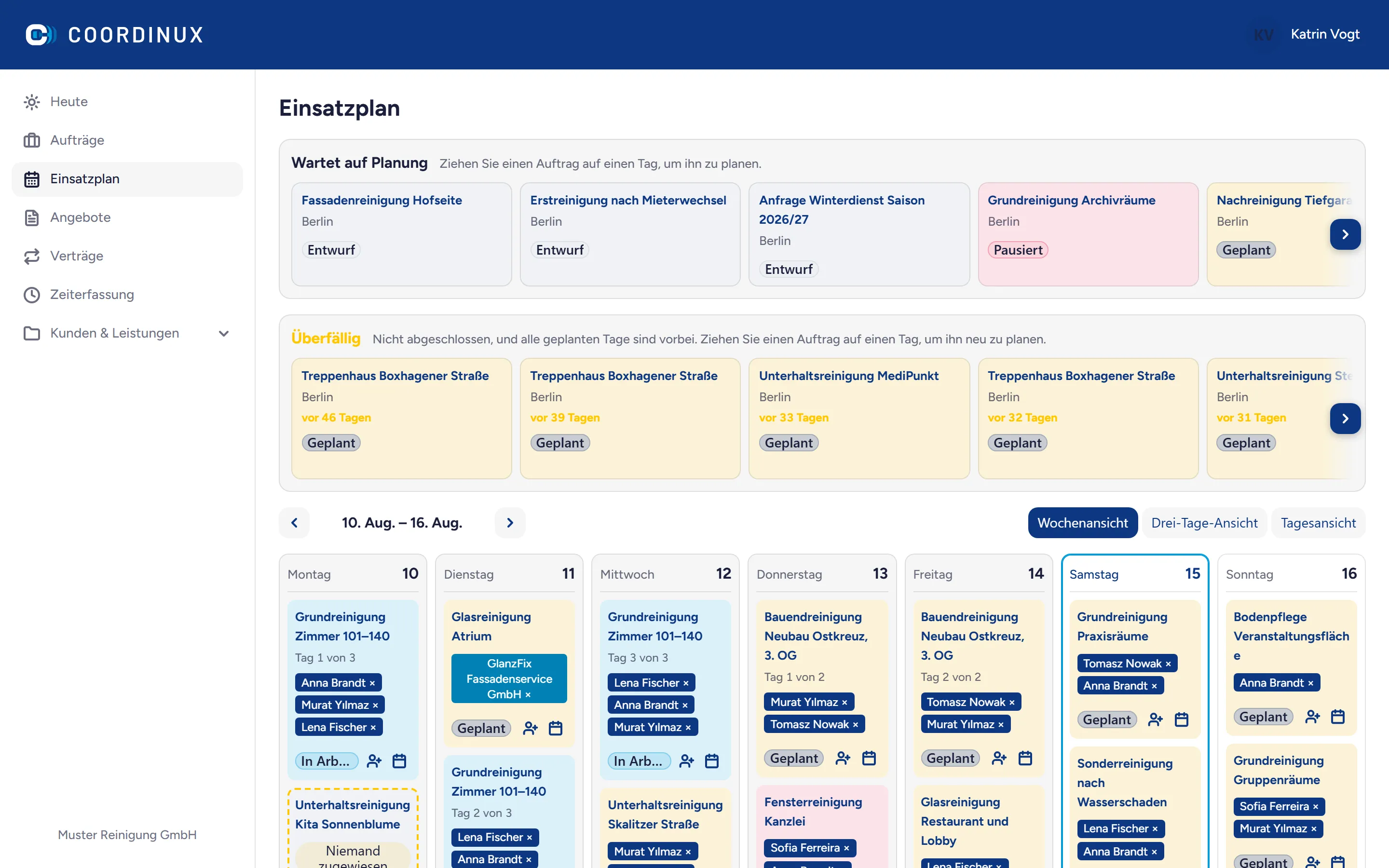
Task: Click the Sonntag 16 day header
Action: point(1292,574)
